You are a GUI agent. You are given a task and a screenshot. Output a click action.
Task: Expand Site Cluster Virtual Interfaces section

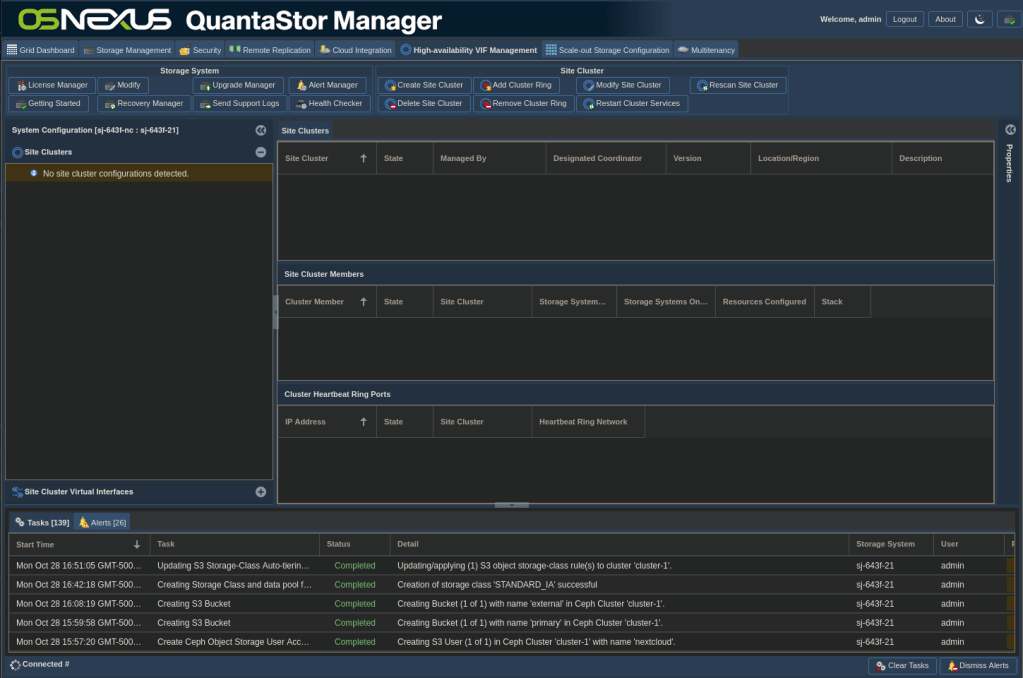260,492
